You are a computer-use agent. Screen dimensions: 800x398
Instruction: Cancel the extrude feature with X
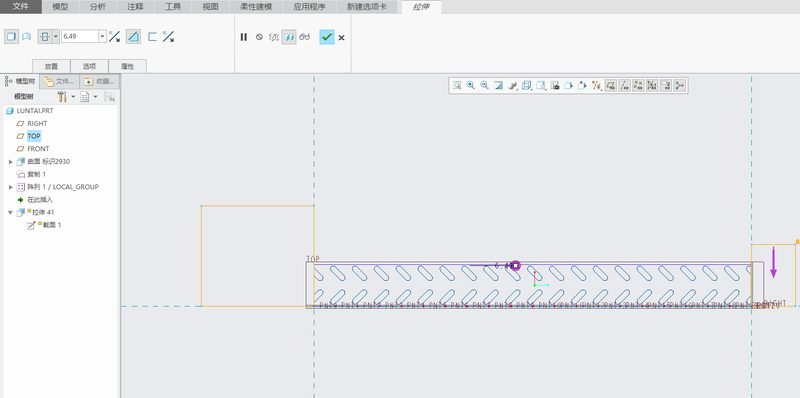(x=341, y=37)
